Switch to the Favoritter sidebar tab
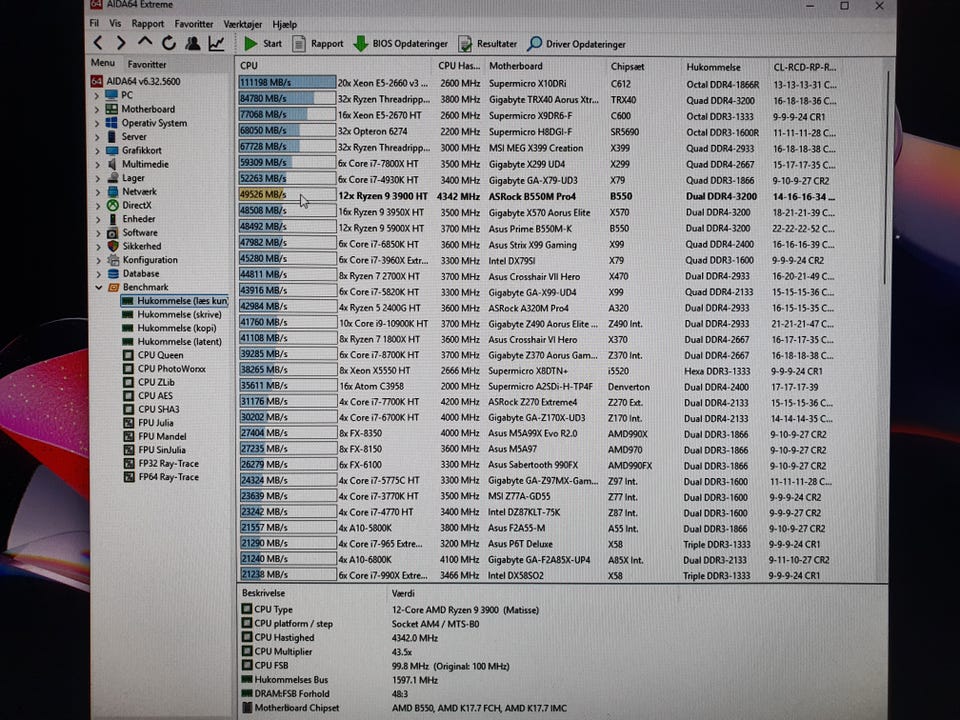This screenshot has width=960, height=720. (x=146, y=64)
